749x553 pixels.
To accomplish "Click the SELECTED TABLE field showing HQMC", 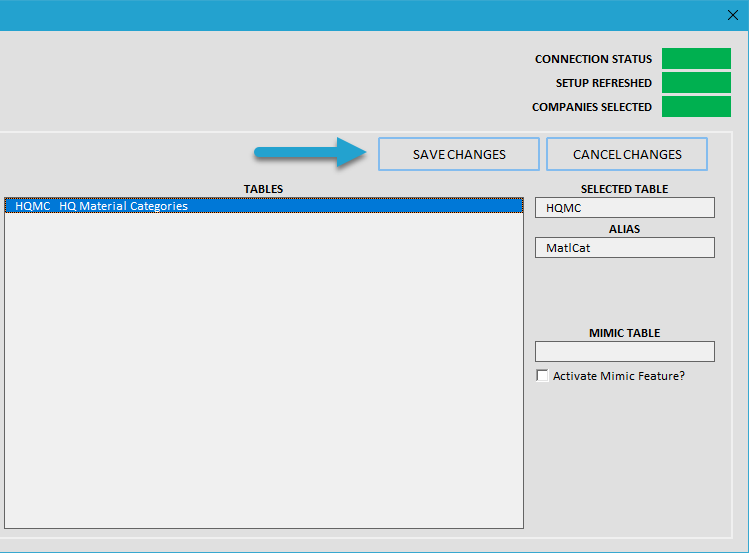I will (x=625, y=208).
